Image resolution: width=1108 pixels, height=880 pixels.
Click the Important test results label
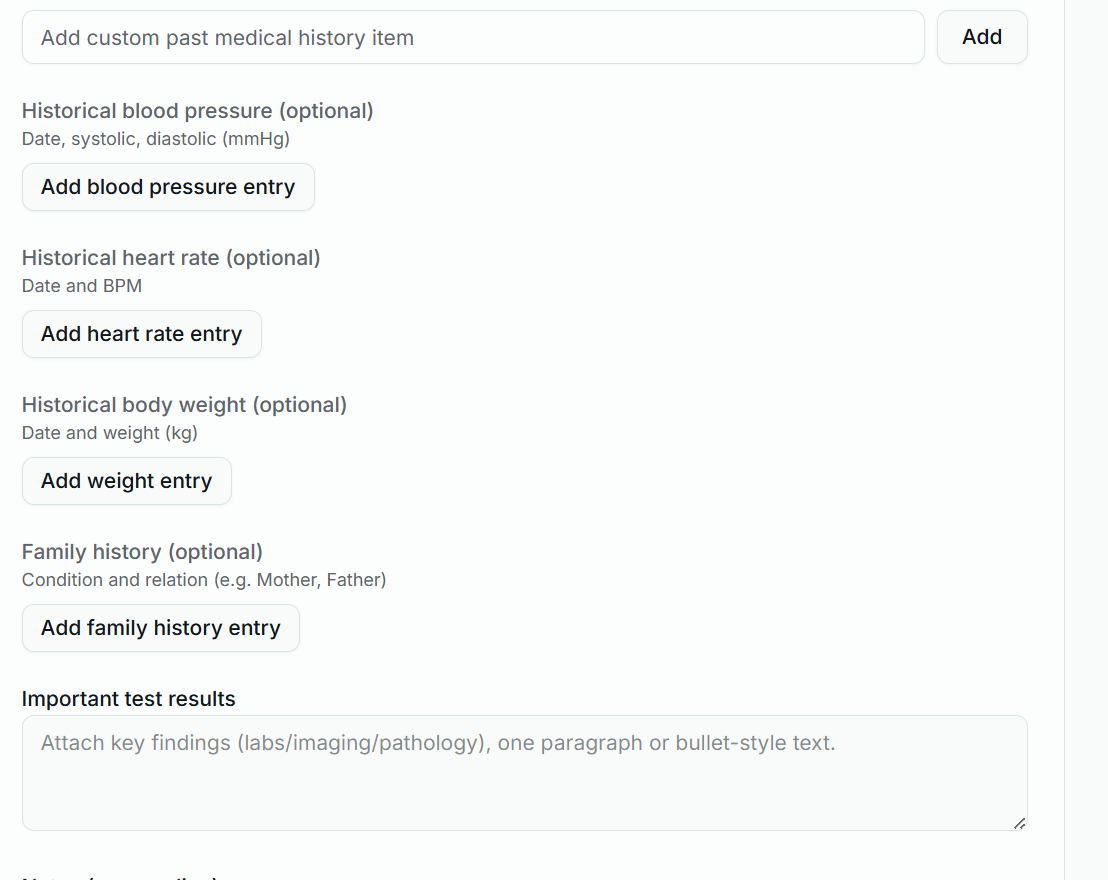coord(128,698)
